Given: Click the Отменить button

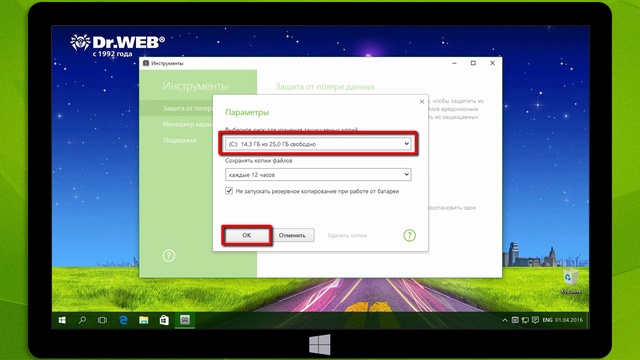Looking at the screenshot, I should (292, 235).
